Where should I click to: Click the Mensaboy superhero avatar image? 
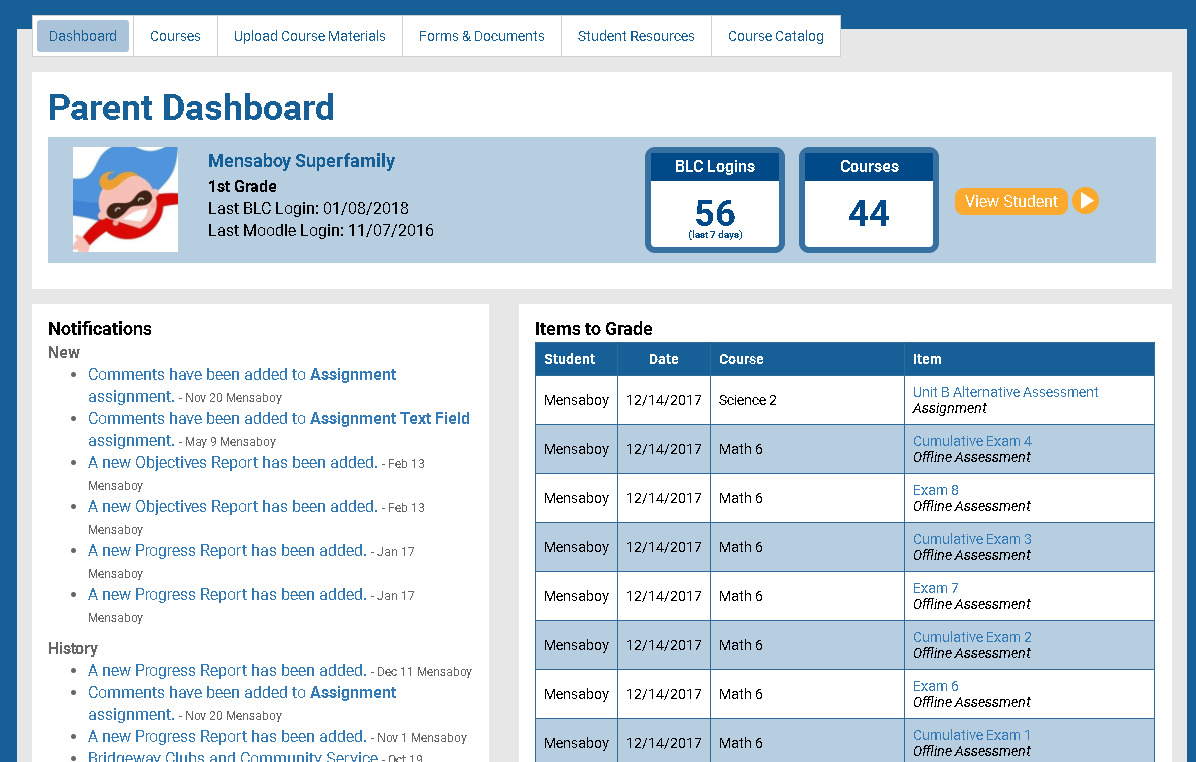tap(124, 198)
